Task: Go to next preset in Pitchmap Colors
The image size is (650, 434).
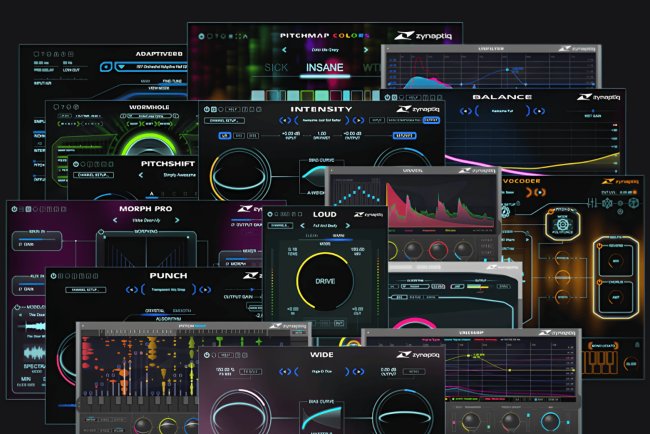Action: pyautogui.click(x=366, y=50)
